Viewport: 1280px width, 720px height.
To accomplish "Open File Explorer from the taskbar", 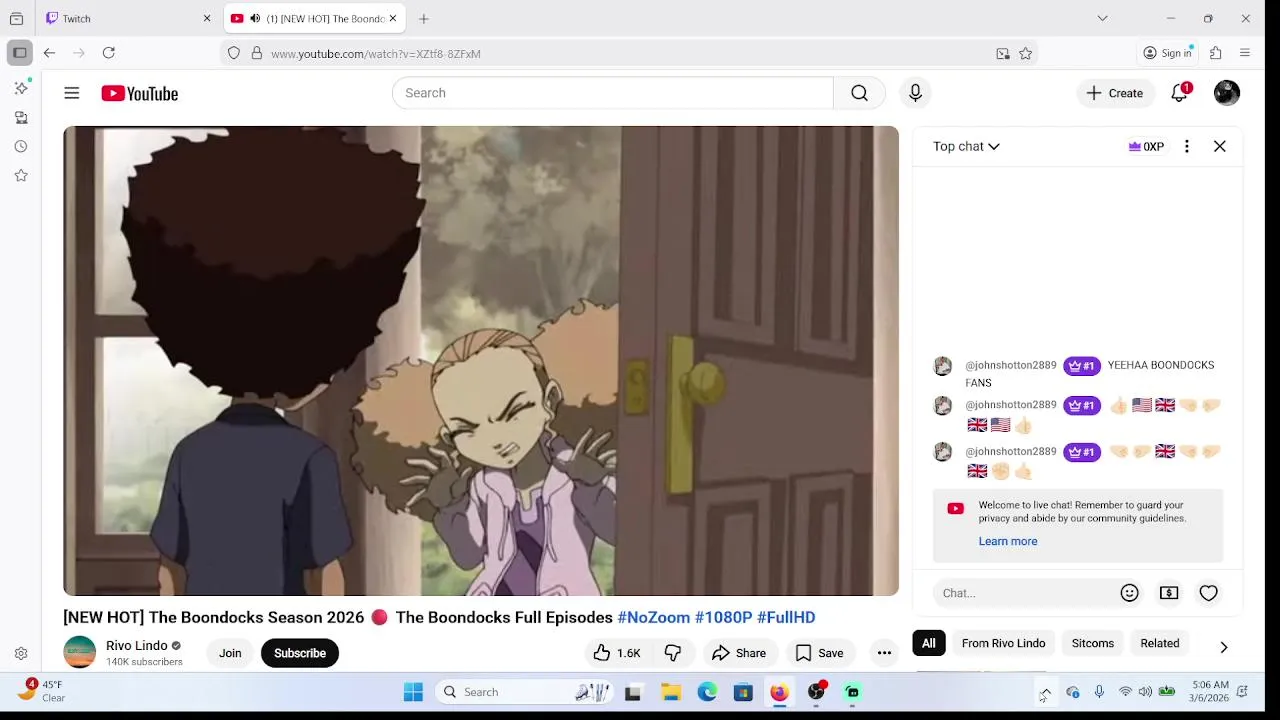I will pyautogui.click(x=671, y=692).
